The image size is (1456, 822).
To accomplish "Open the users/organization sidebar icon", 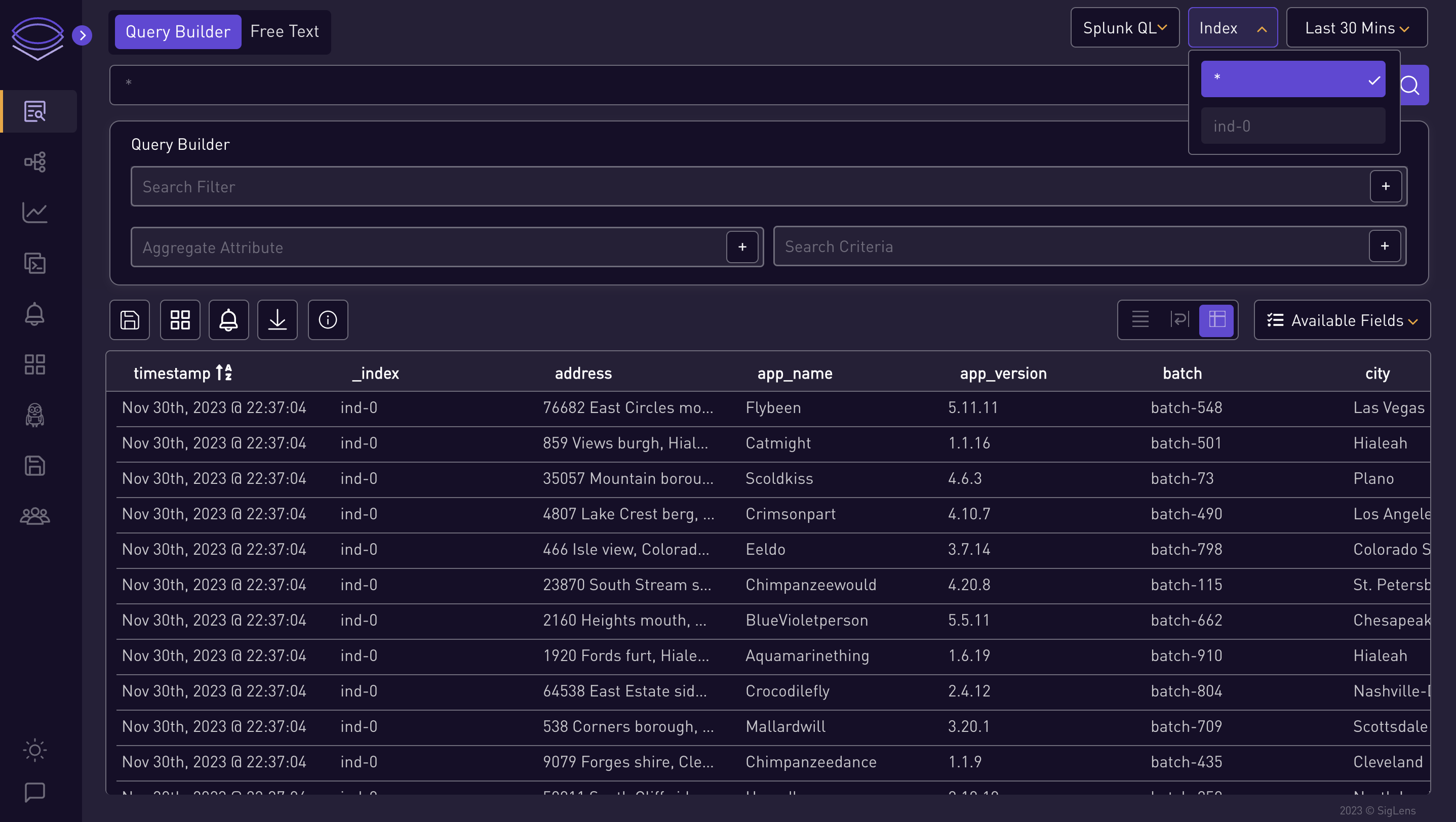I will click(35, 516).
